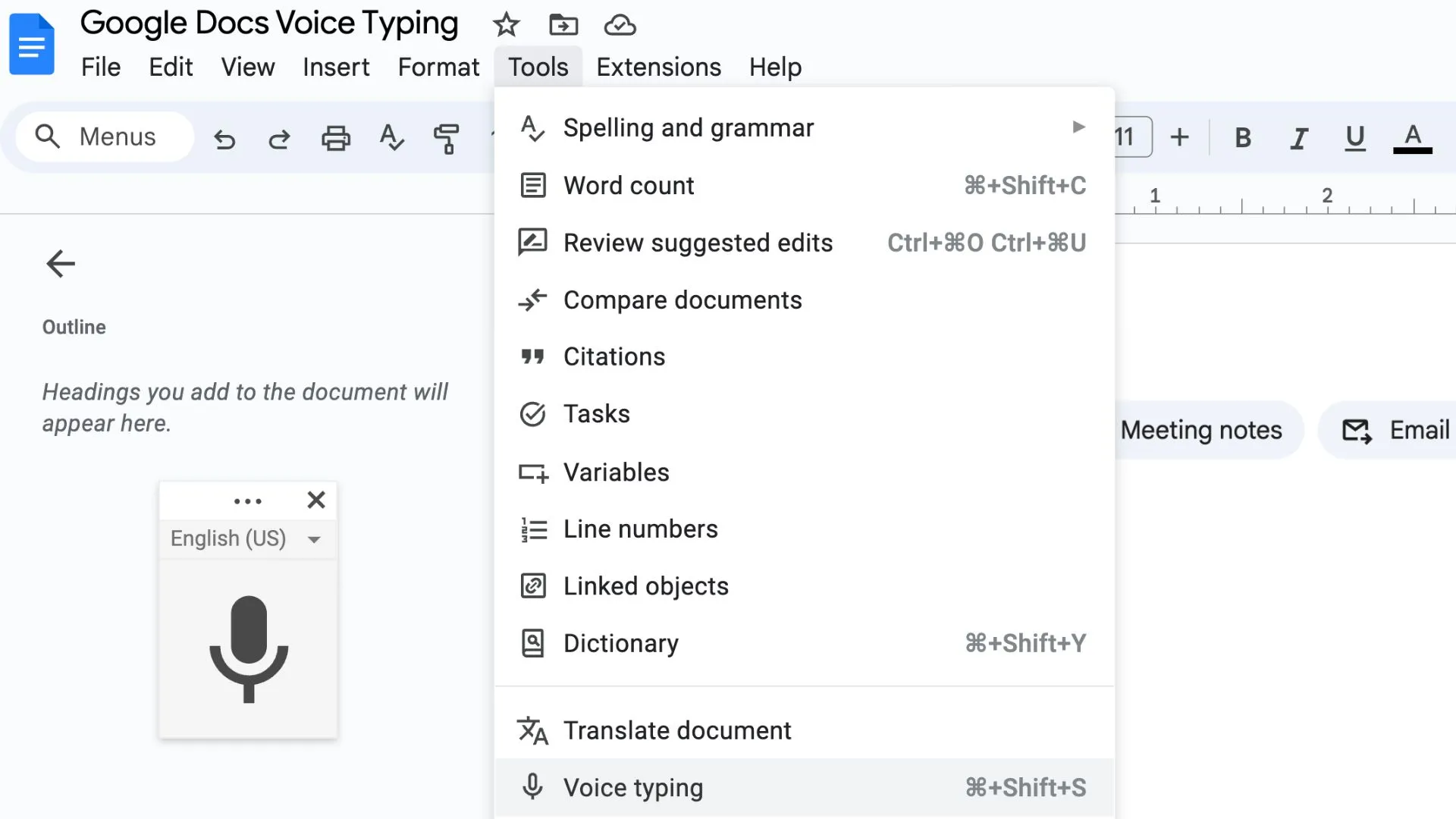Open the English (US) language dropdown
The width and height of the screenshot is (1456, 819).
click(248, 538)
